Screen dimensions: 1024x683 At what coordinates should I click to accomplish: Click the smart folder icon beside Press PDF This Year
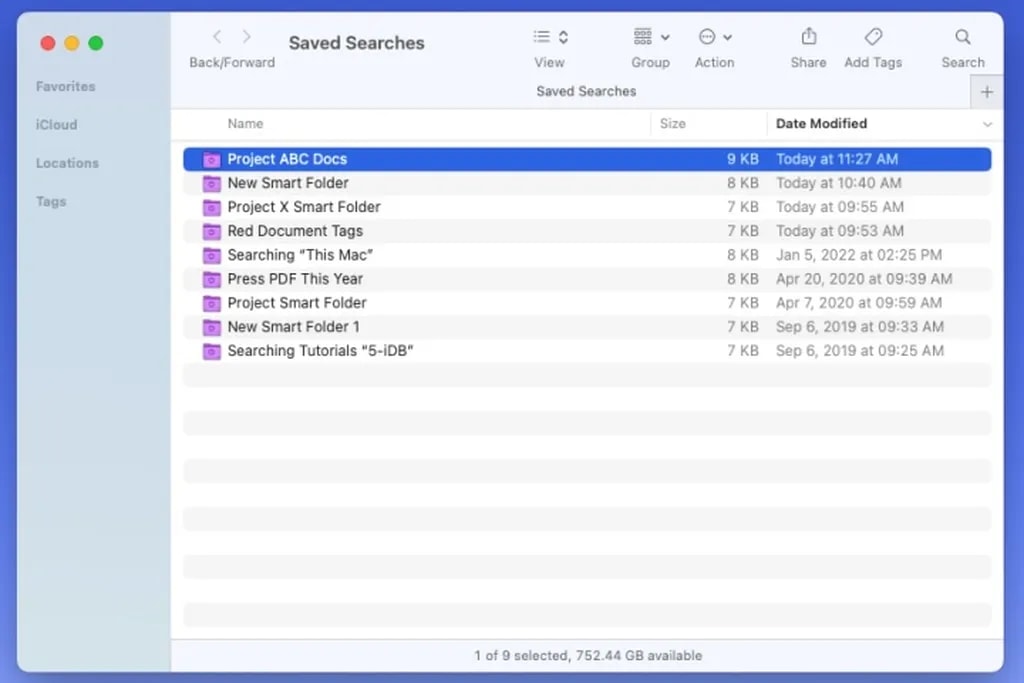coord(211,279)
